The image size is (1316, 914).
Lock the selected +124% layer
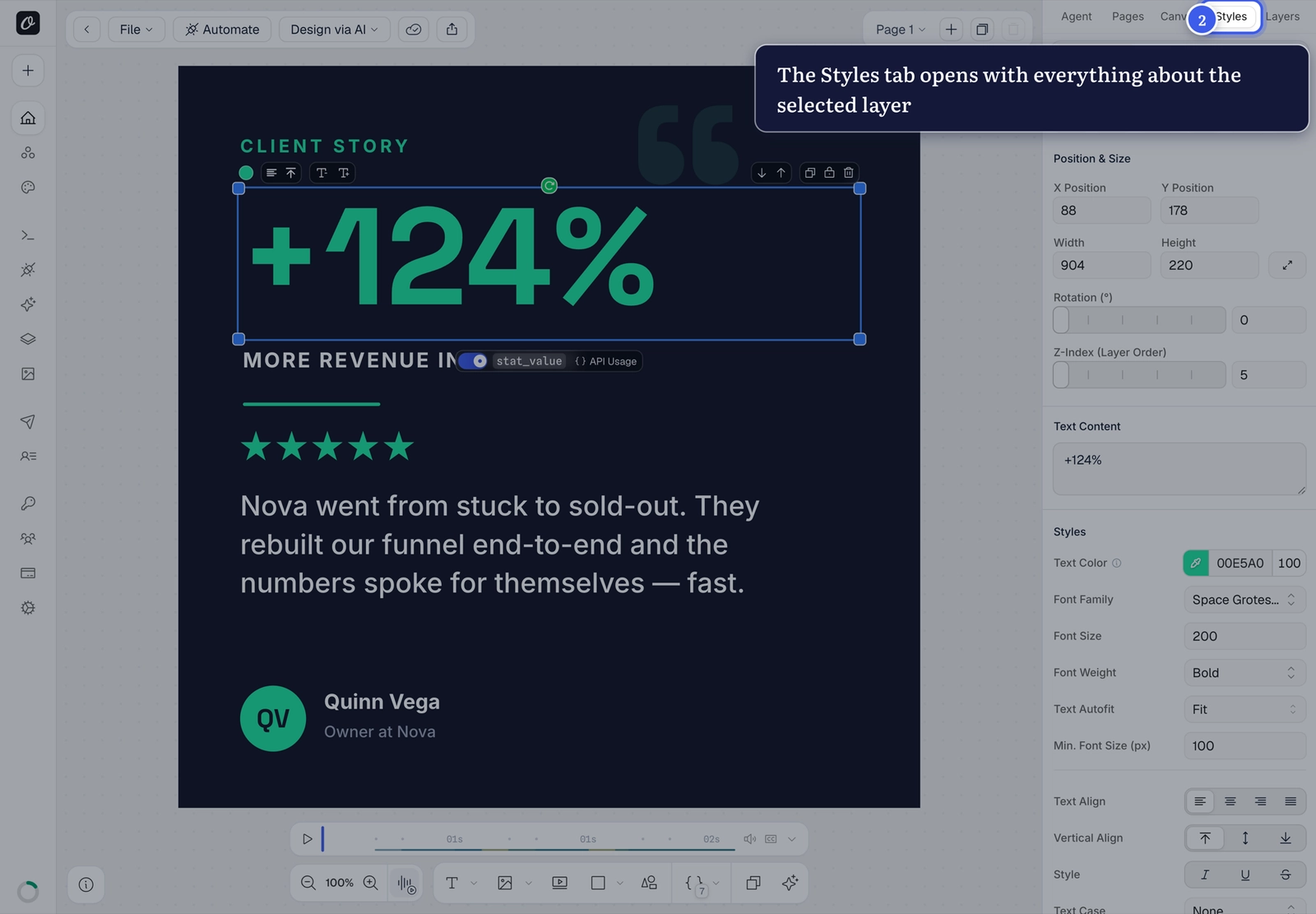pyautogui.click(x=829, y=173)
